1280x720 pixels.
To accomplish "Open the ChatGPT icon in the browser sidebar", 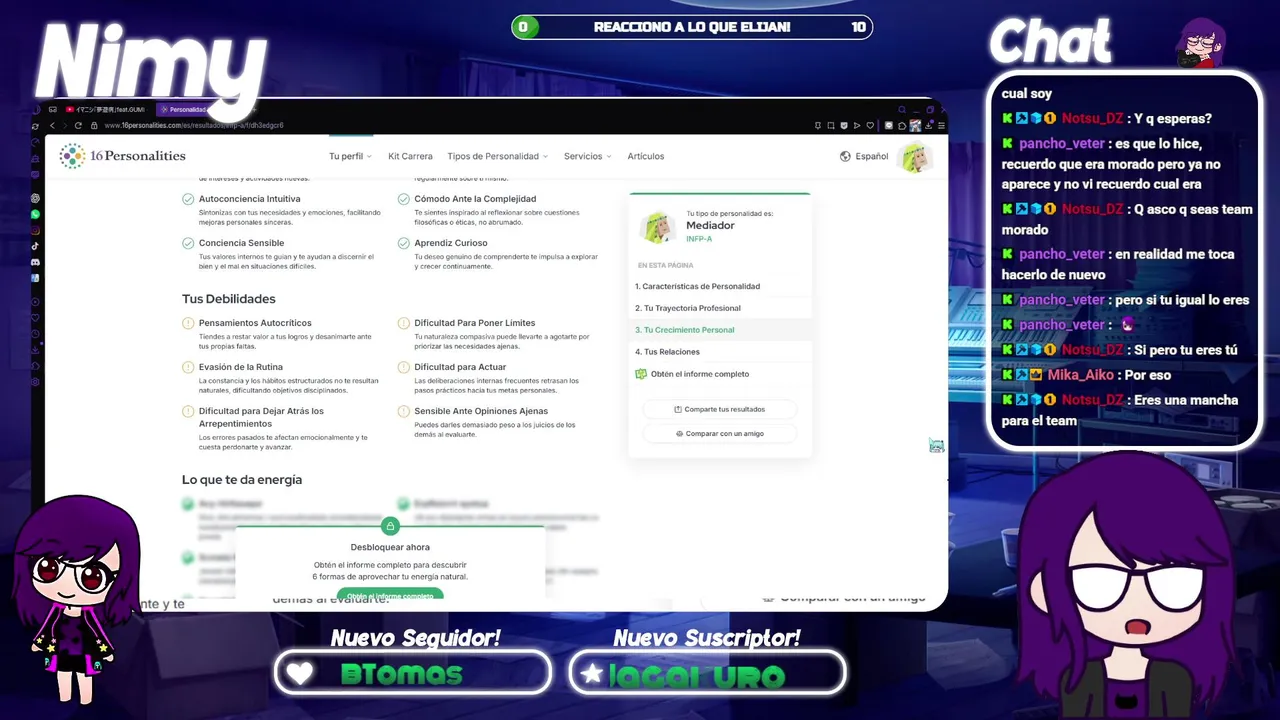I will 35,198.
